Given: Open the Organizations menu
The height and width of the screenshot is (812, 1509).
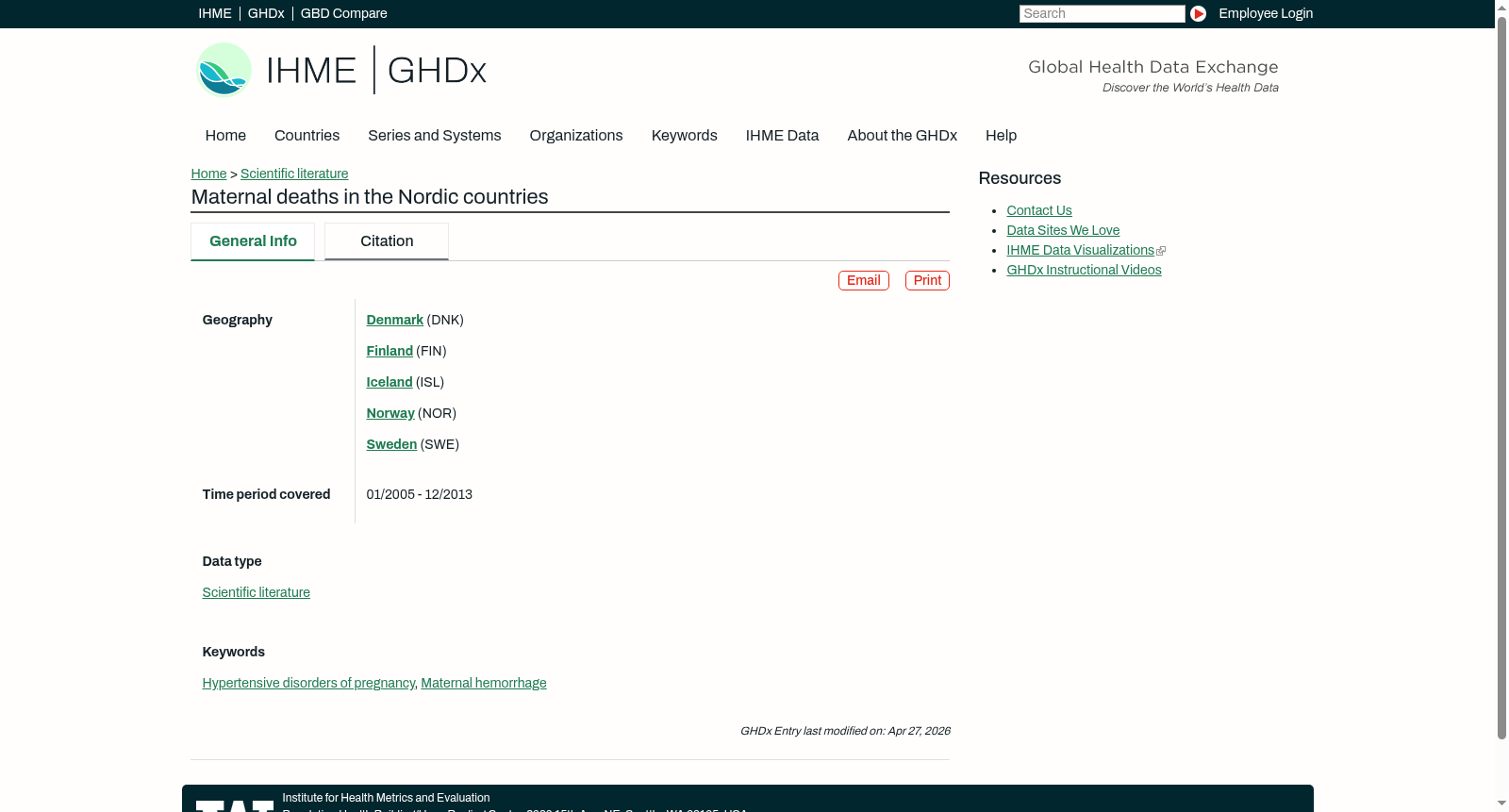Looking at the screenshot, I should pyautogui.click(x=576, y=136).
